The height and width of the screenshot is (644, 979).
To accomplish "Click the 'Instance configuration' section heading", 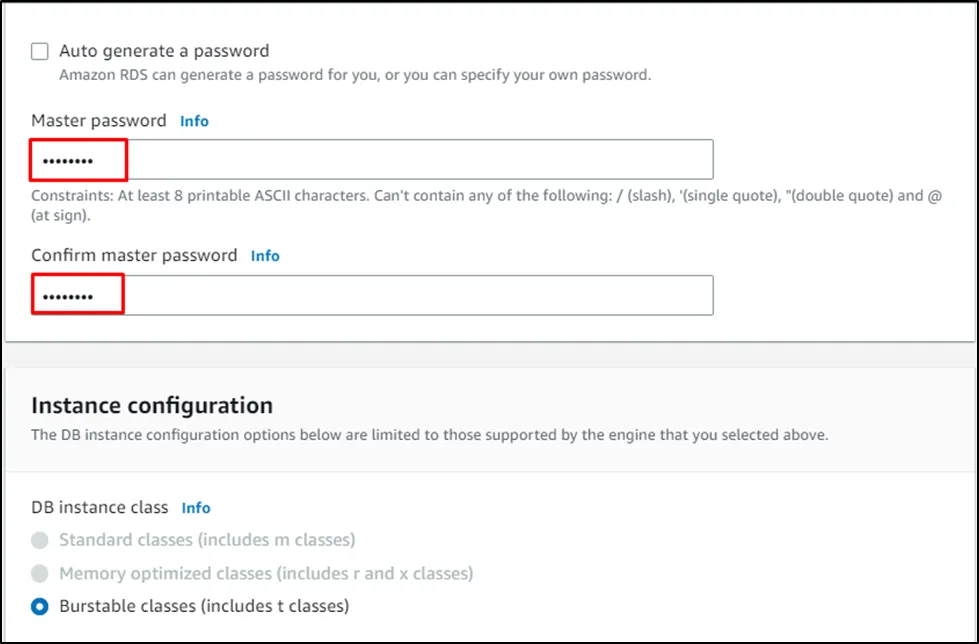I will (x=152, y=406).
